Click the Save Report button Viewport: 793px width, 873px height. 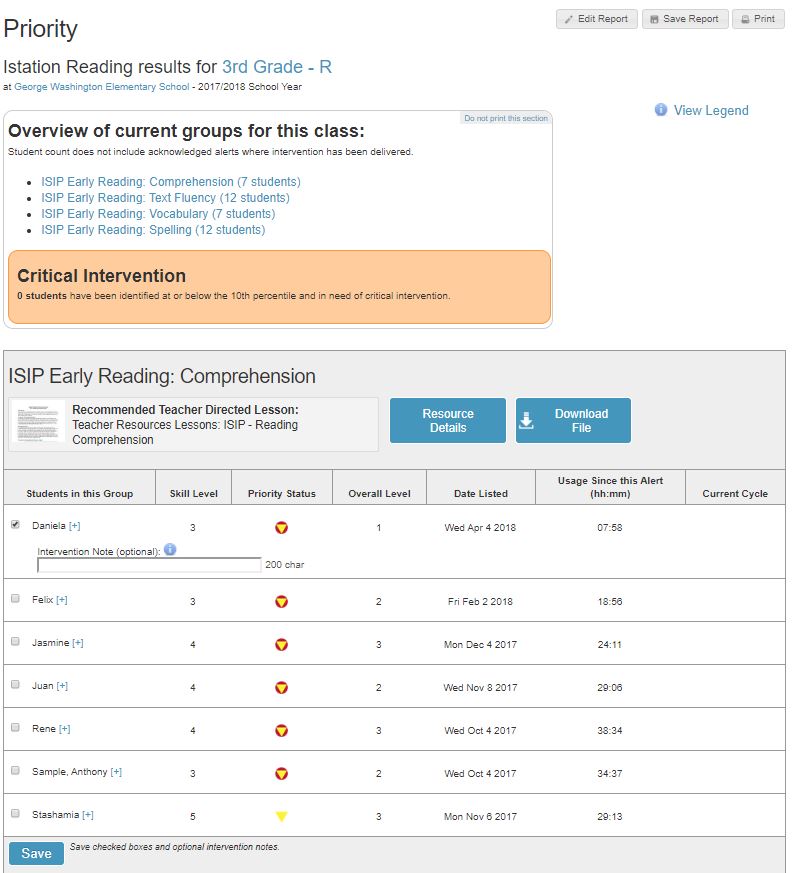(685, 19)
